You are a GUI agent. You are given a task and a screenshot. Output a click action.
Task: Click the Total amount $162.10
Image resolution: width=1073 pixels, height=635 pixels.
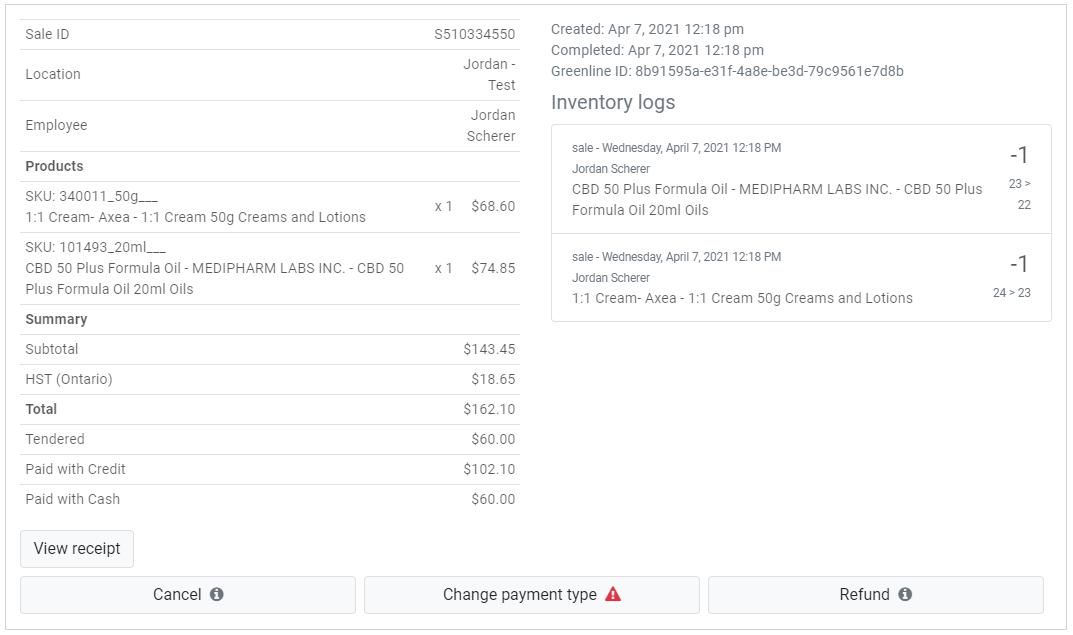pyautogui.click(x=489, y=409)
